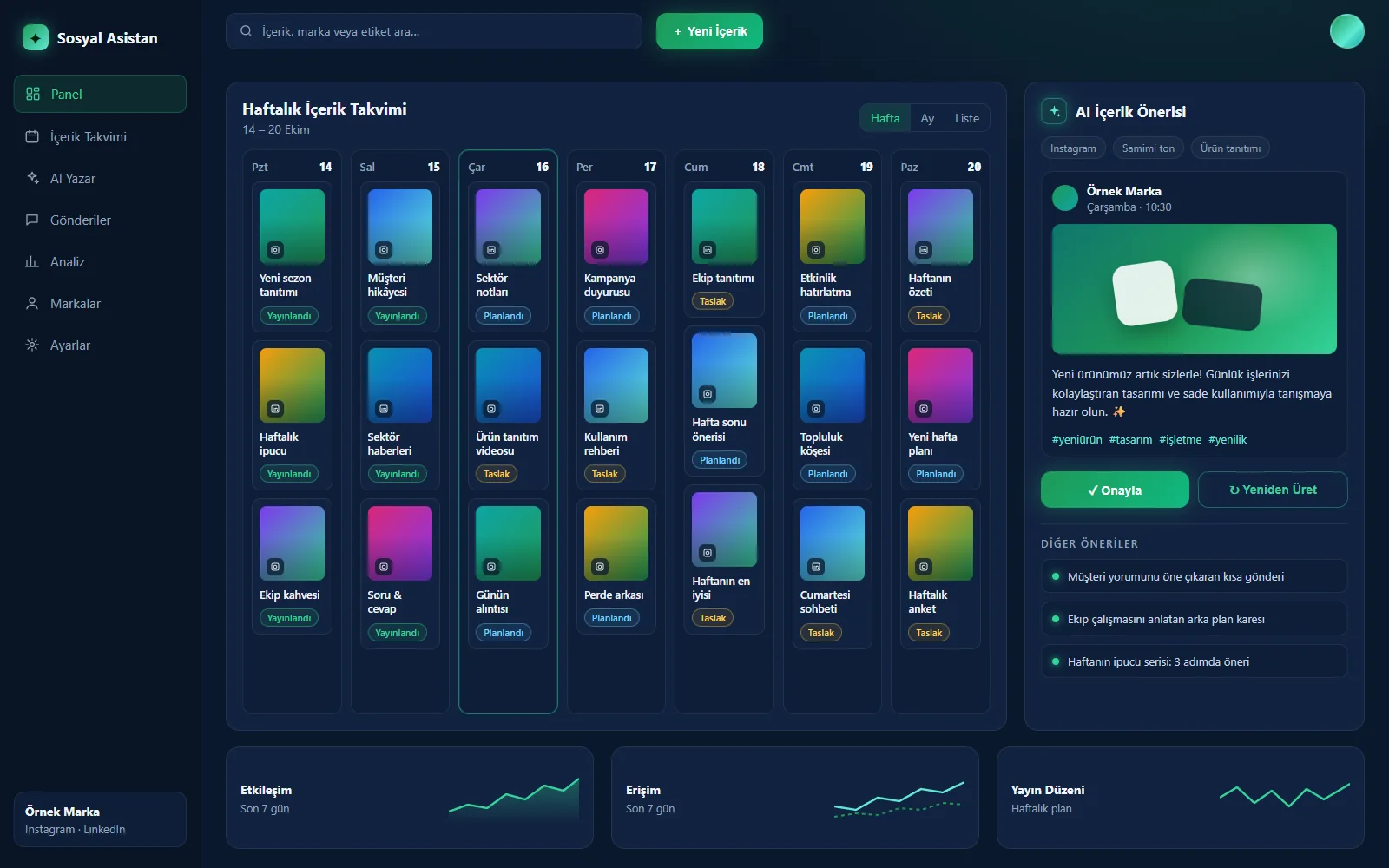Click the Gönderiler message icon
1389x868 pixels.
32,220
